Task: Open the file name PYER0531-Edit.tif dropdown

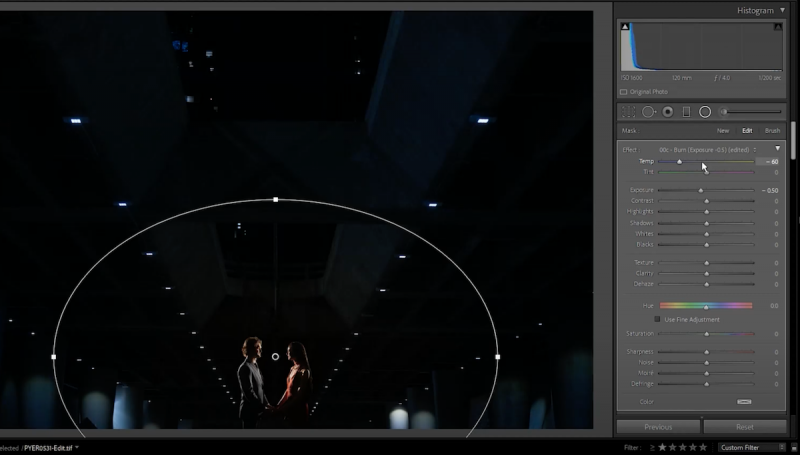Action: point(51,448)
